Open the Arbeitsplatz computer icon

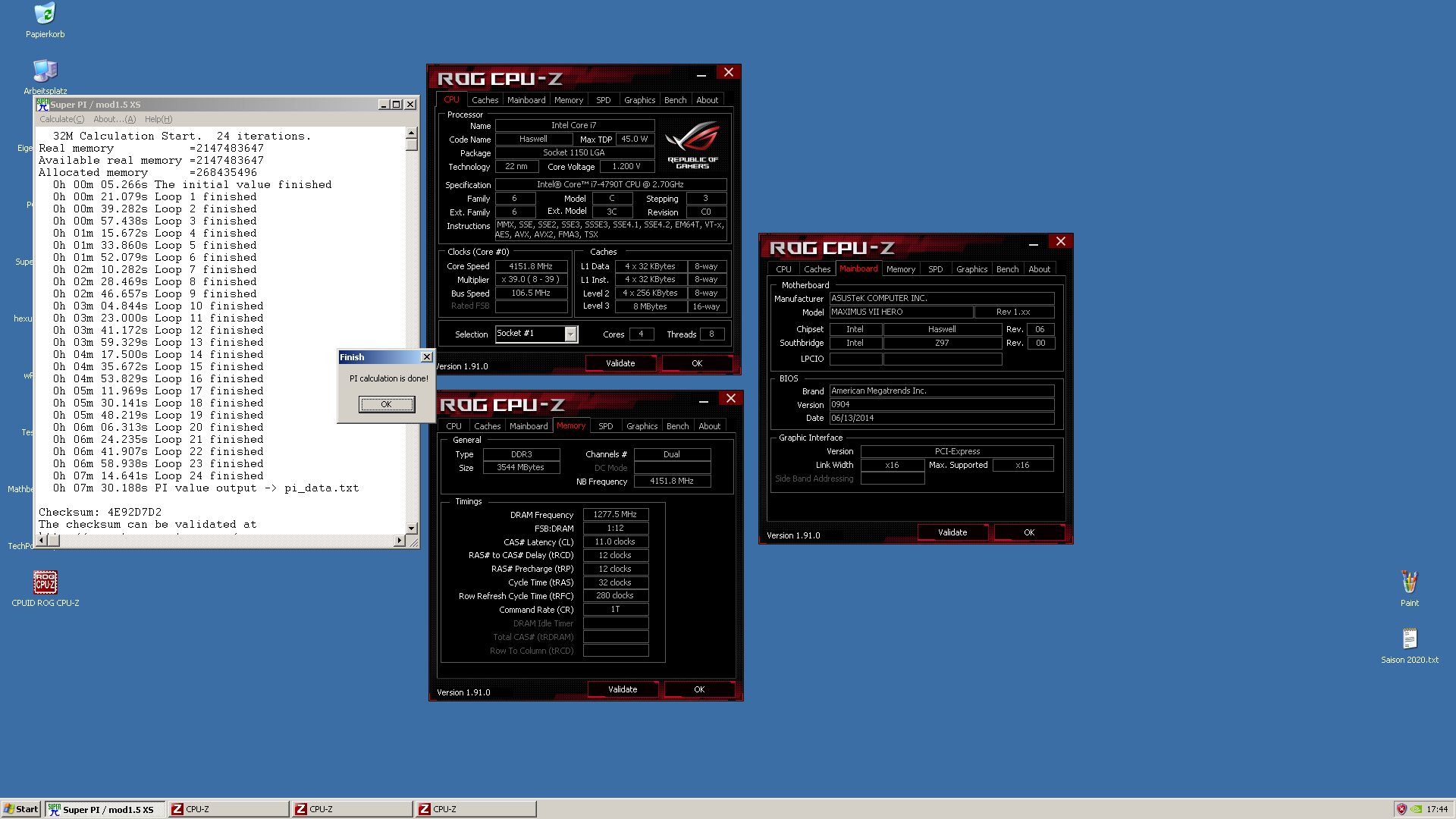click(x=45, y=71)
